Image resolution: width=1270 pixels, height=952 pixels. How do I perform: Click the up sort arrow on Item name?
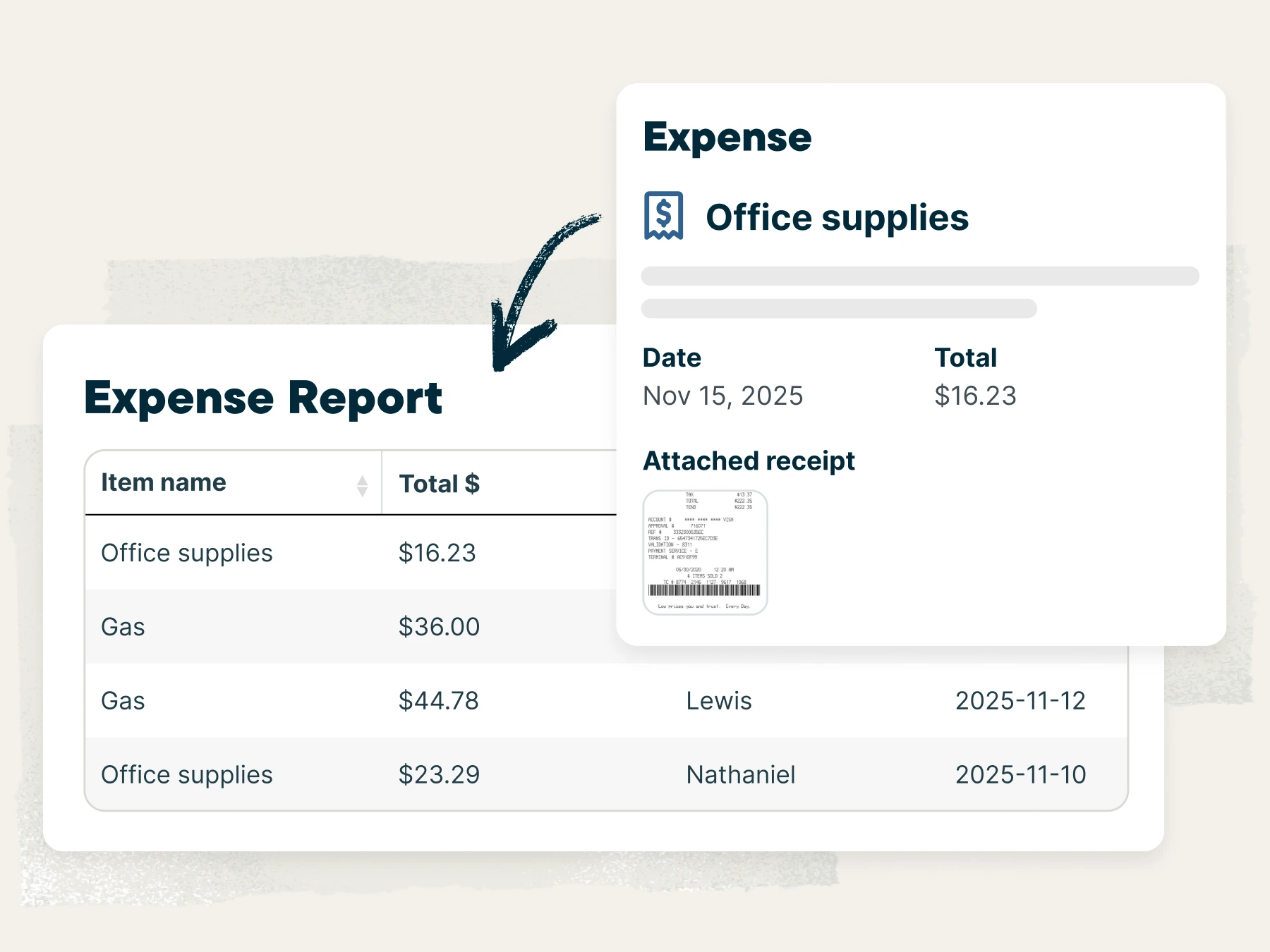tap(362, 478)
